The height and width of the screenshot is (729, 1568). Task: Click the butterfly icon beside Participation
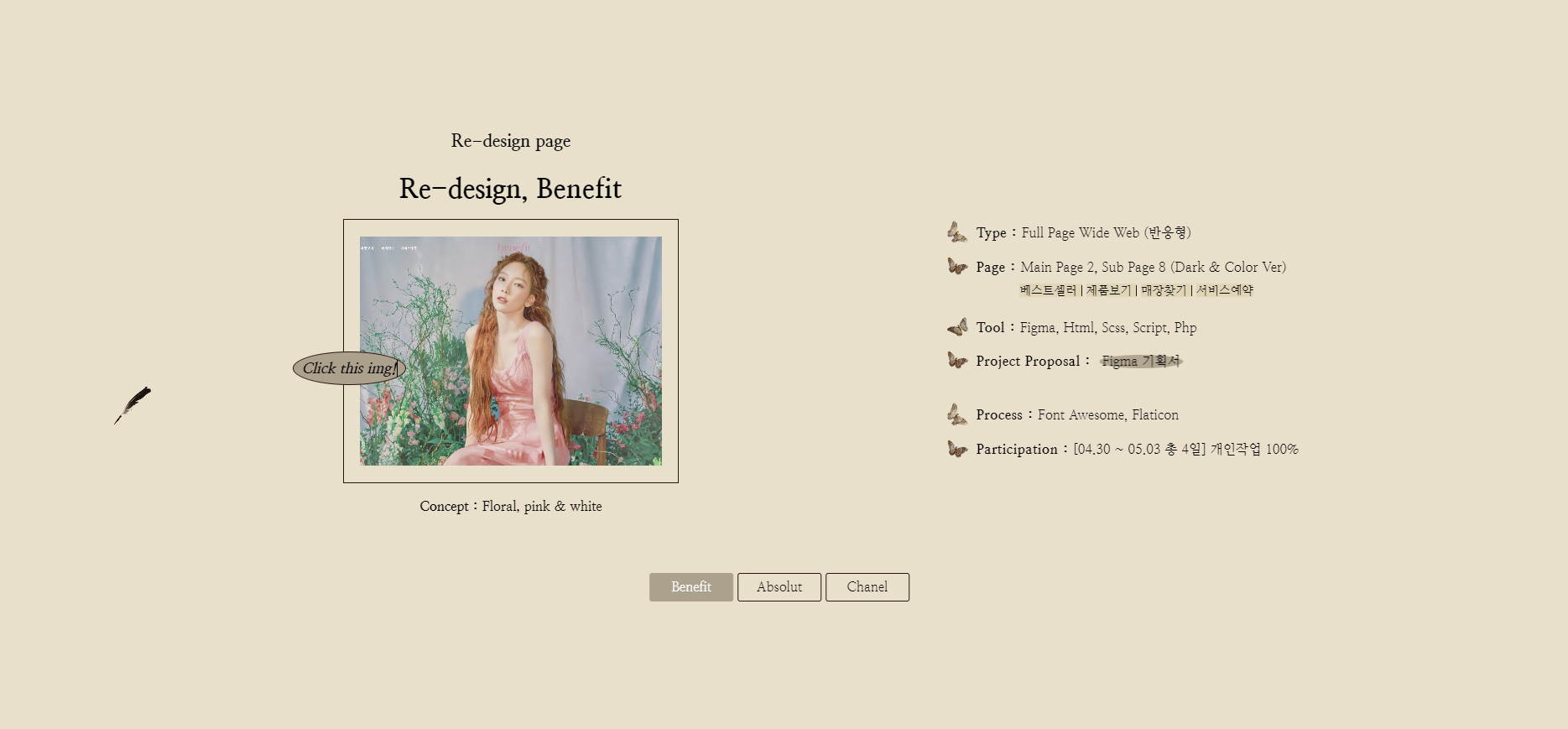957,449
